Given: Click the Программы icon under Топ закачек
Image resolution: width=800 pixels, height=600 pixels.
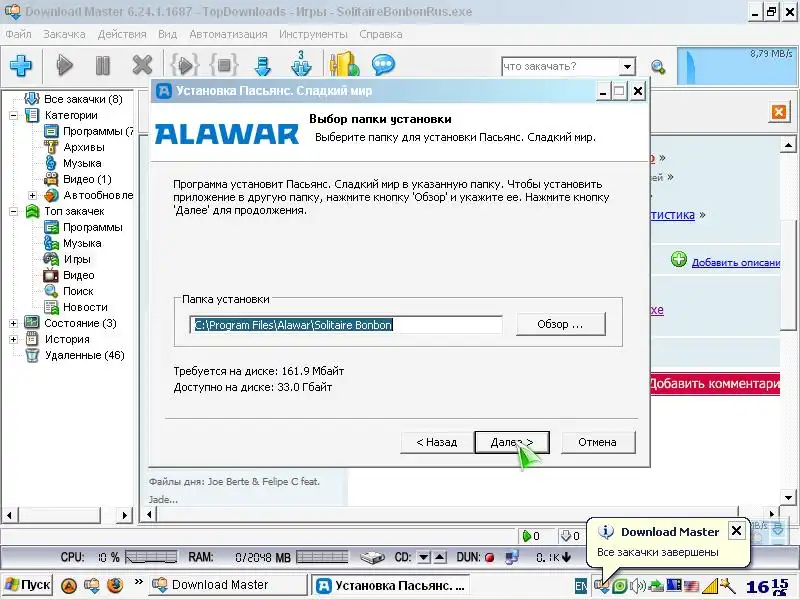Looking at the screenshot, I should 51,227.
